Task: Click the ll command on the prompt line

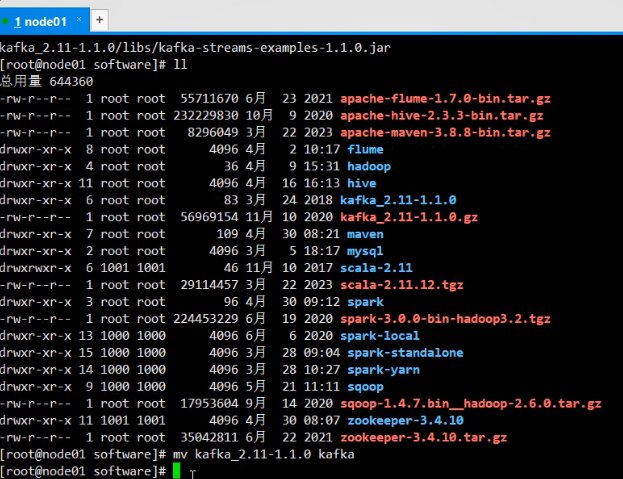Action: (180, 64)
